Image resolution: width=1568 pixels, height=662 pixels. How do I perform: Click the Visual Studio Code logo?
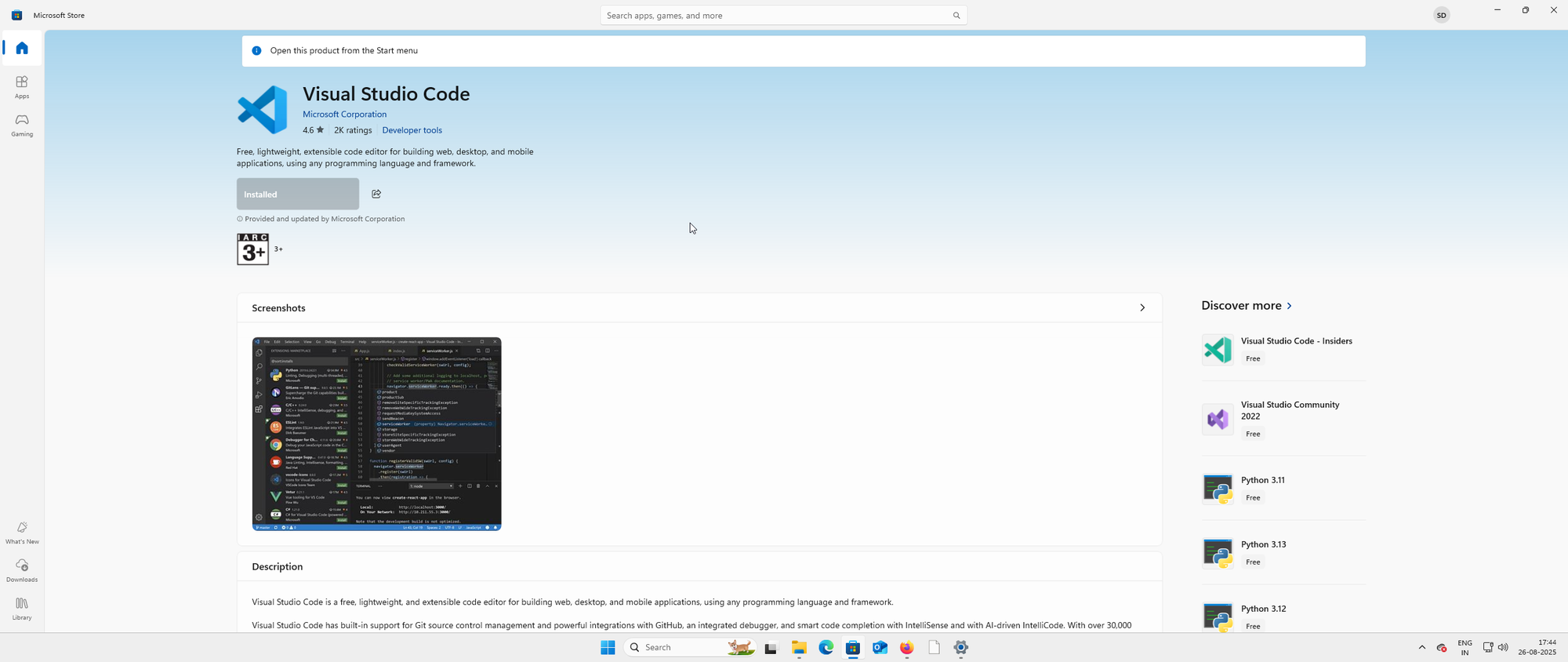pos(263,110)
